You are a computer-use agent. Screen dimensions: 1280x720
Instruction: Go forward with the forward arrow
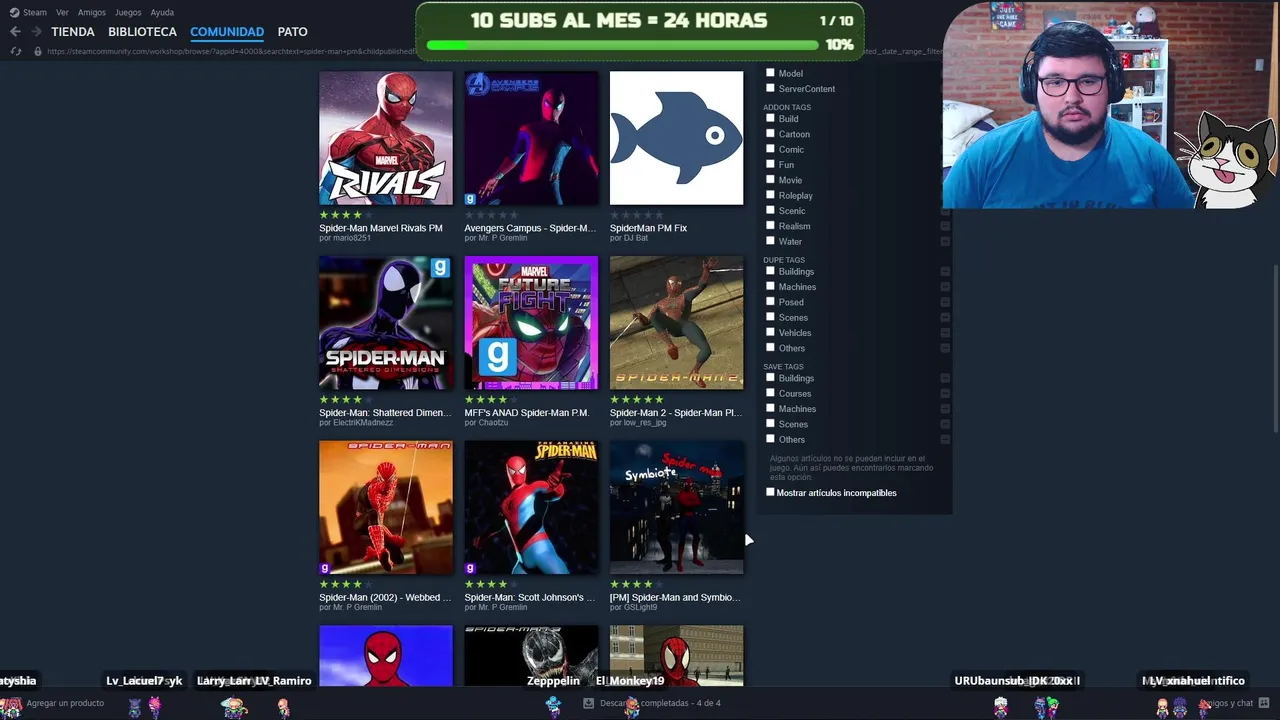[36, 32]
